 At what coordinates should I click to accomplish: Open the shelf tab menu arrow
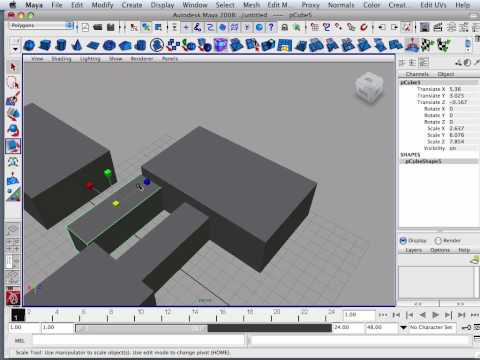click(15, 49)
